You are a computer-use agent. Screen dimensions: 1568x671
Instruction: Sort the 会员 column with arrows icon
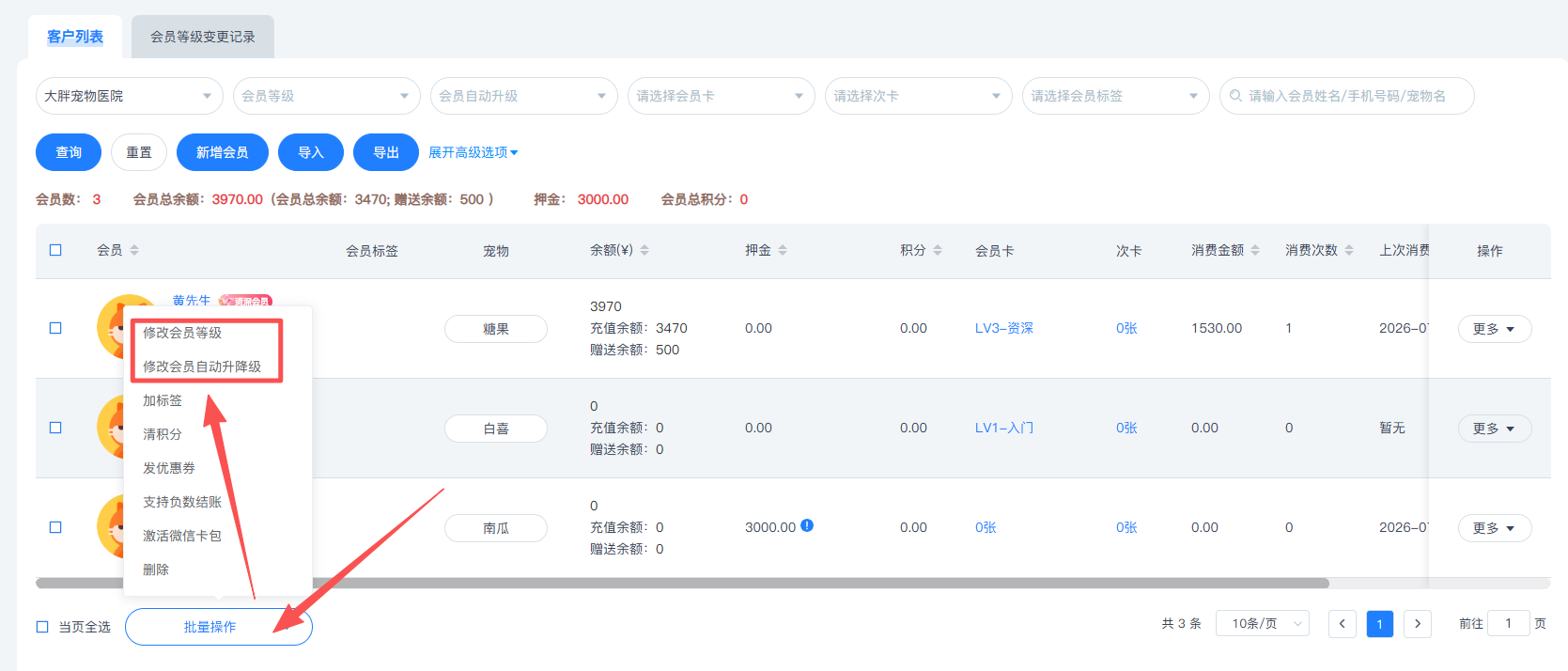[x=134, y=250]
